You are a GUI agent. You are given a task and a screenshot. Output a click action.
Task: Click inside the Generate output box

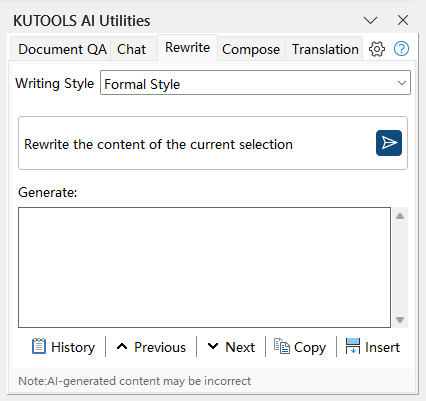[204, 267]
